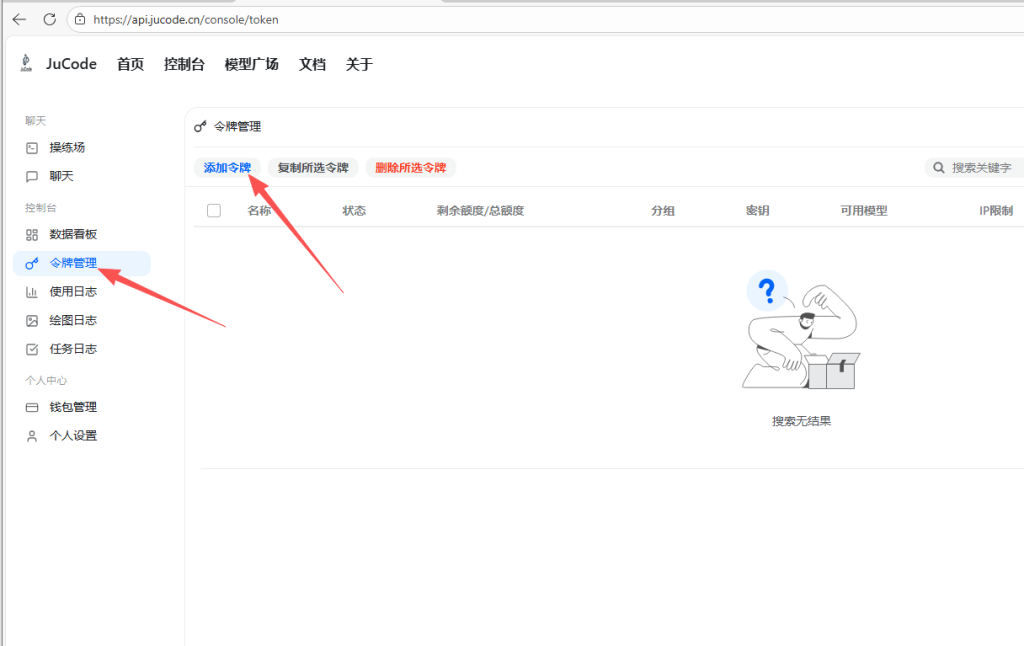1024x646 pixels.
Task: Reload the page with browser refresh icon
Action: 49,19
